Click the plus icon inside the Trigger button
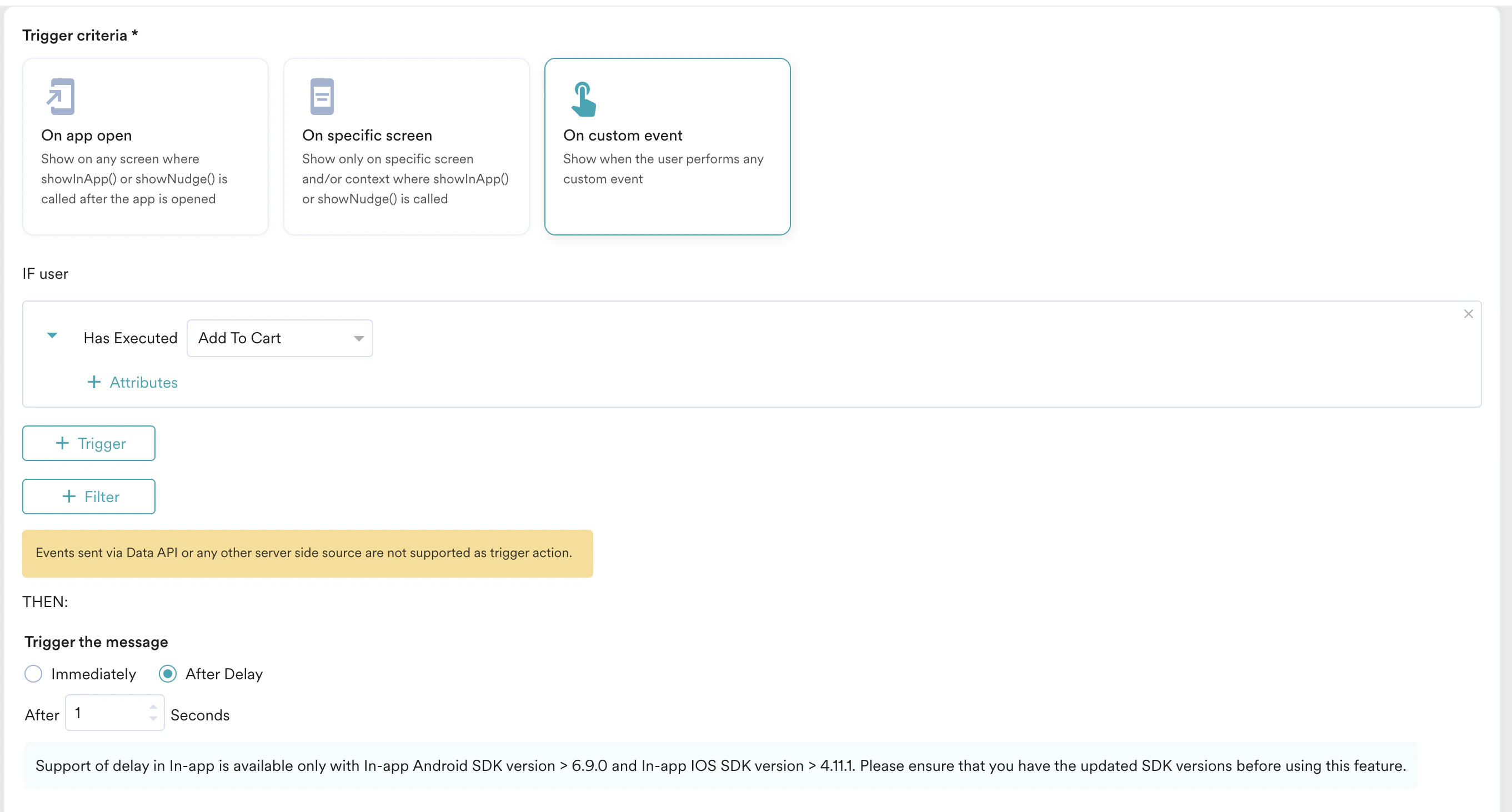Screen dimensions: 1512x812 (62, 443)
